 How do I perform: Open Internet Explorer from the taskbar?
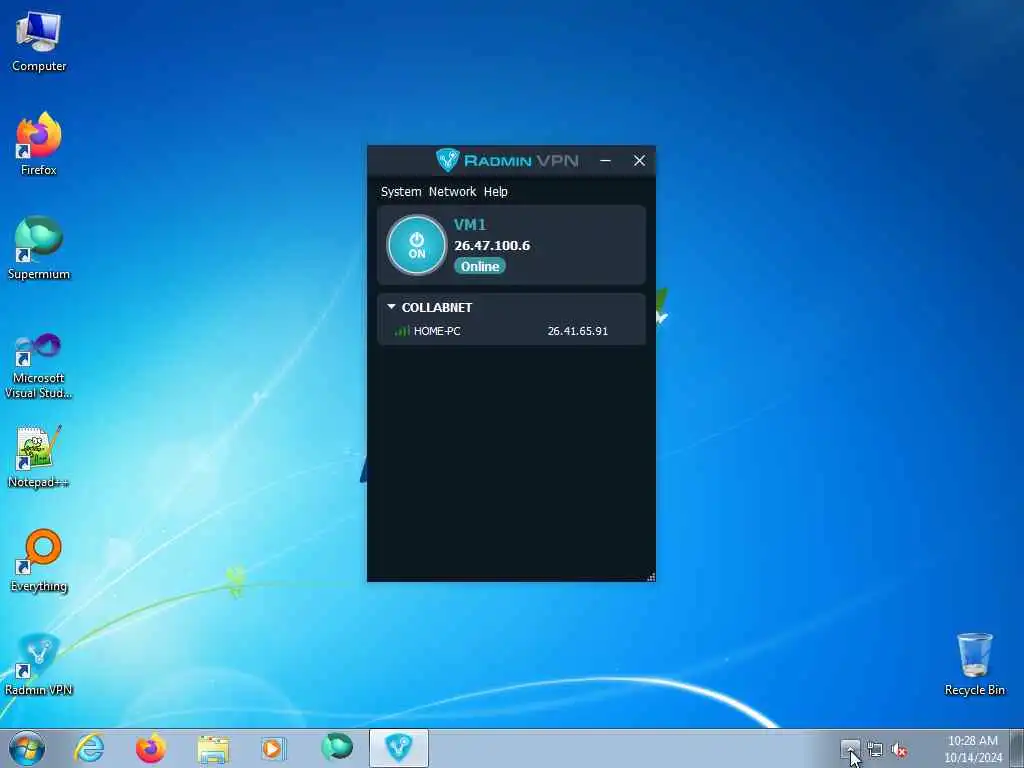click(89, 748)
